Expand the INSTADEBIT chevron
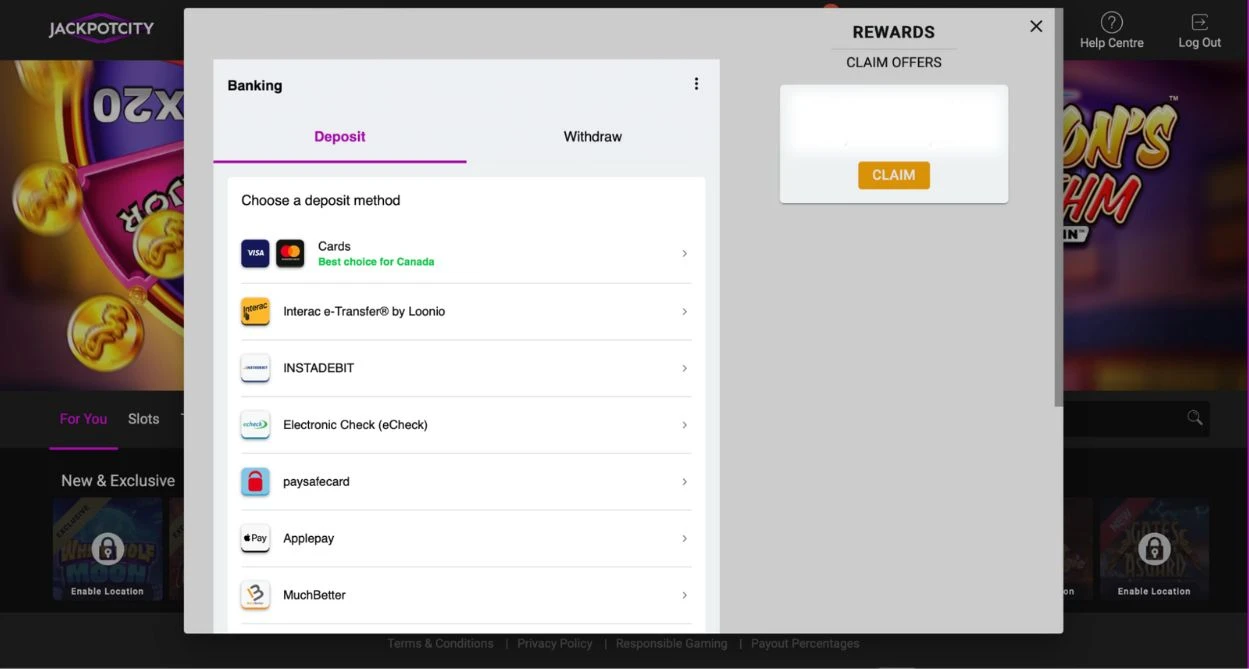The image size is (1249, 669). [684, 368]
